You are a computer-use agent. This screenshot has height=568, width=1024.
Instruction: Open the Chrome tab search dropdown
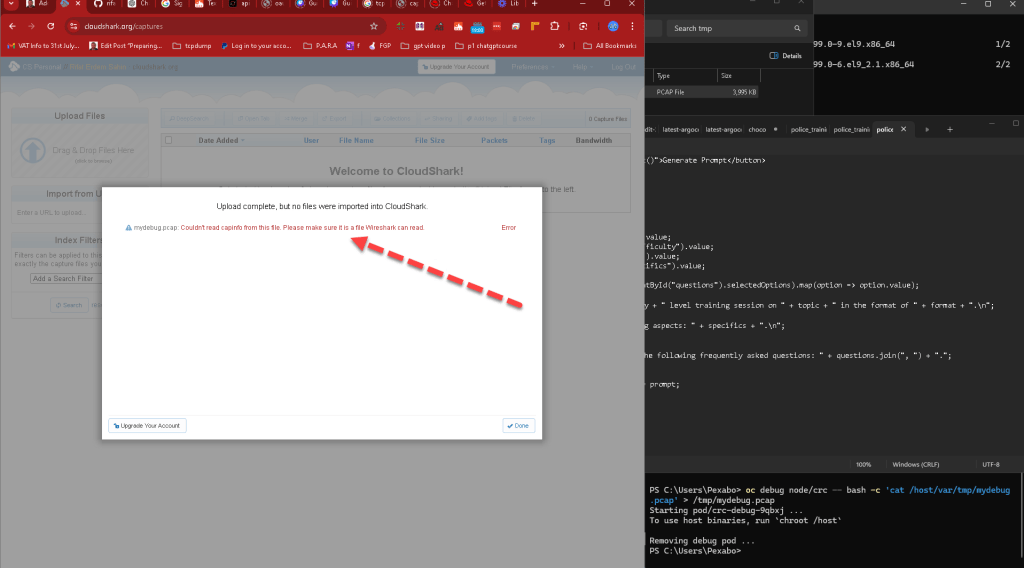(x=11, y=4)
